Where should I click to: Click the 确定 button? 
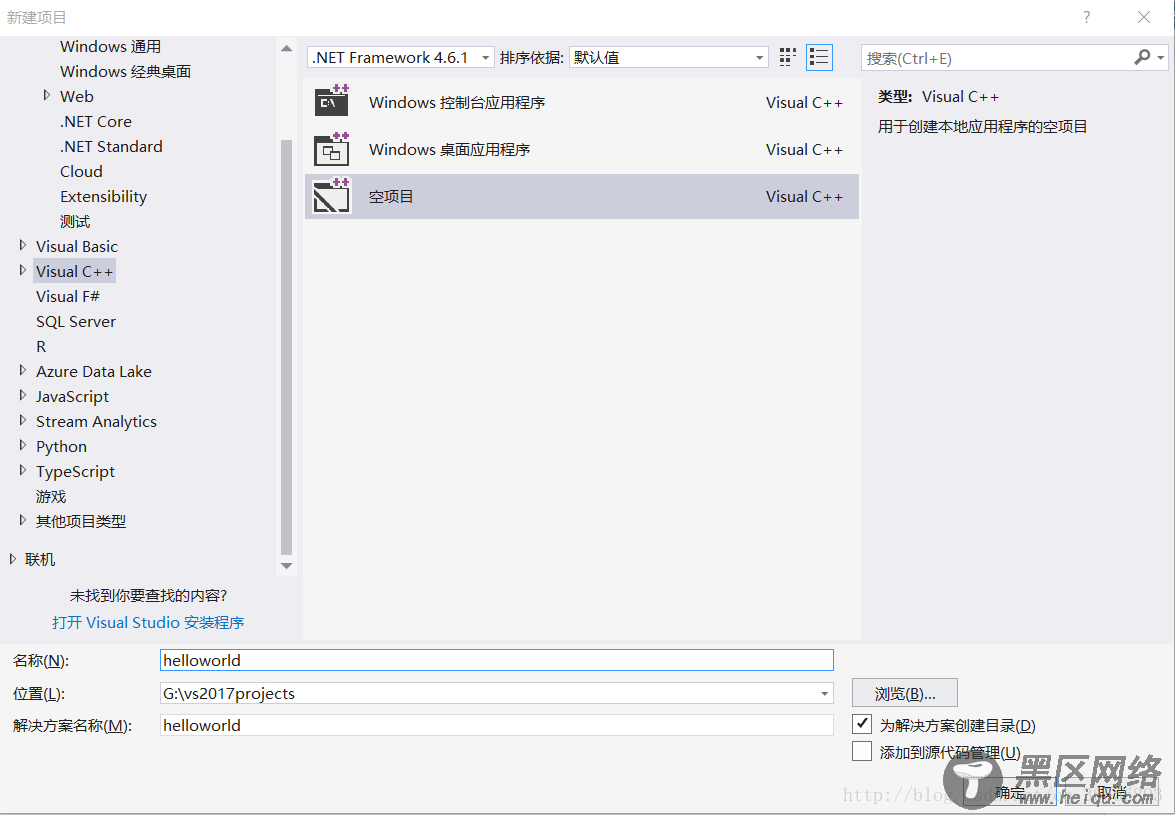coord(1009,792)
